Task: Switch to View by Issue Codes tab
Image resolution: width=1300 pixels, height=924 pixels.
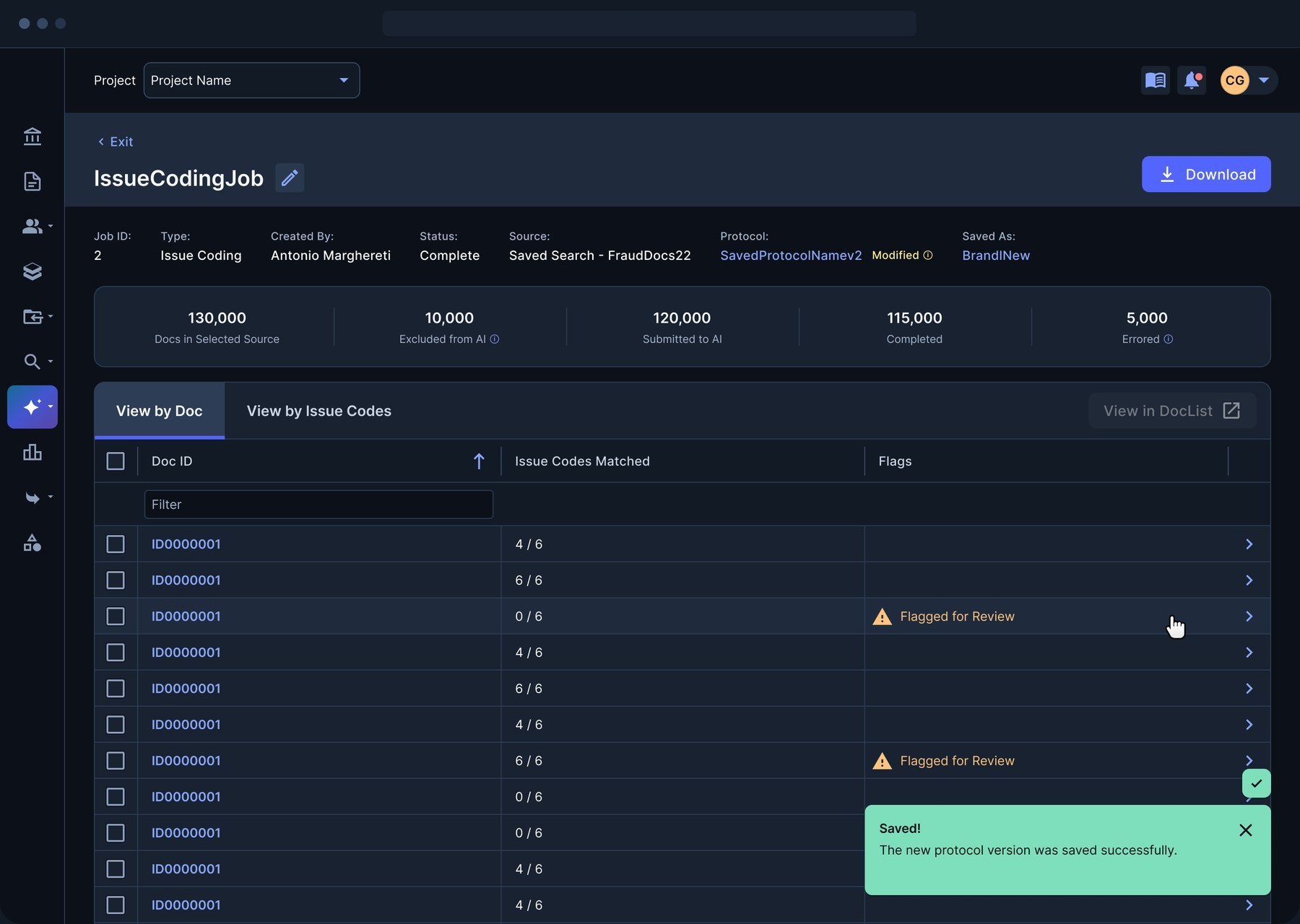Action: (x=319, y=411)
